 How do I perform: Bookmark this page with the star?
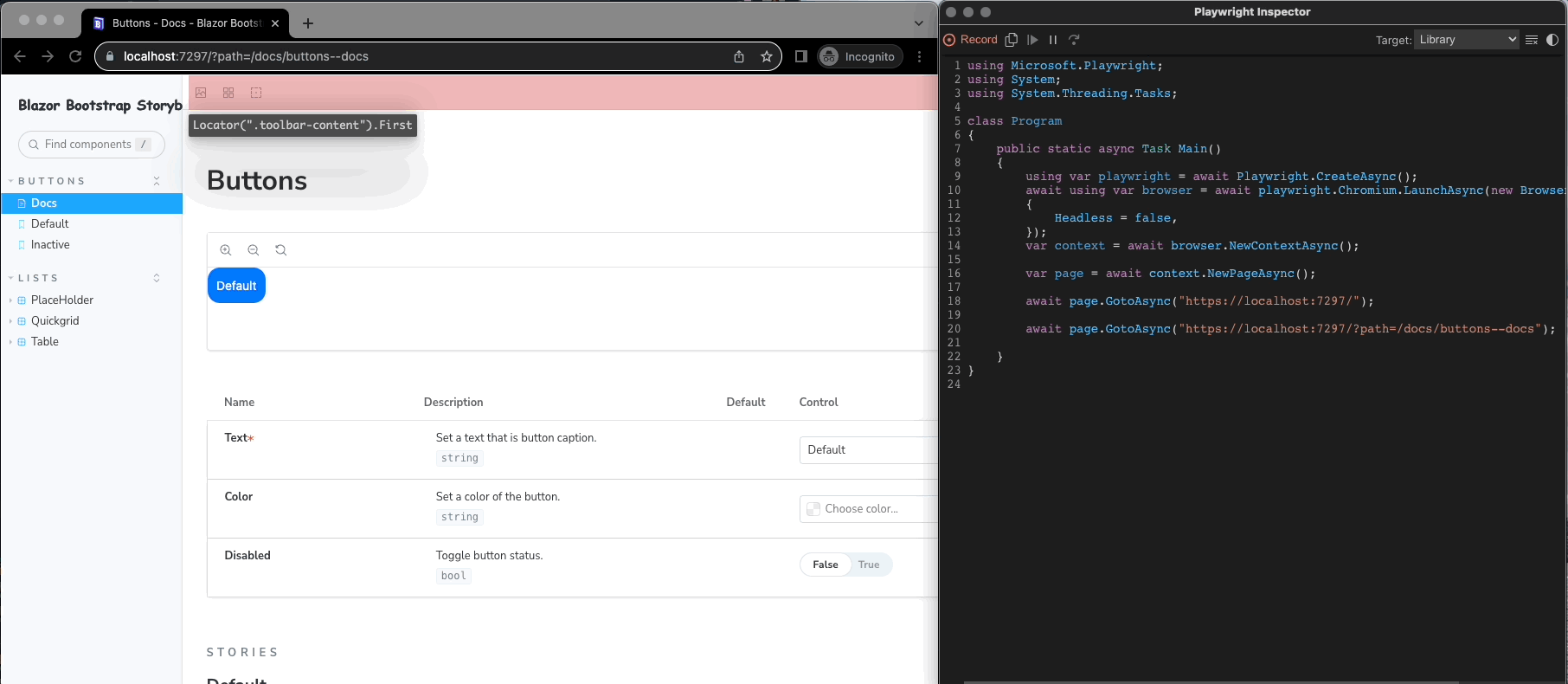(x=767, y=56)
